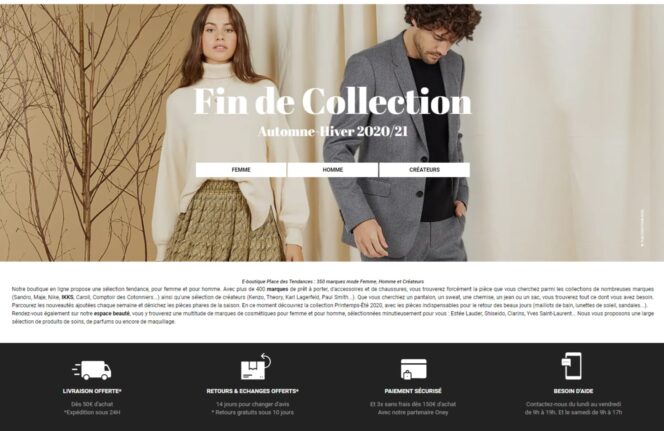Click the BESOIN D'AIDE heading
The image size is (664, 431).
pos(573,391)
